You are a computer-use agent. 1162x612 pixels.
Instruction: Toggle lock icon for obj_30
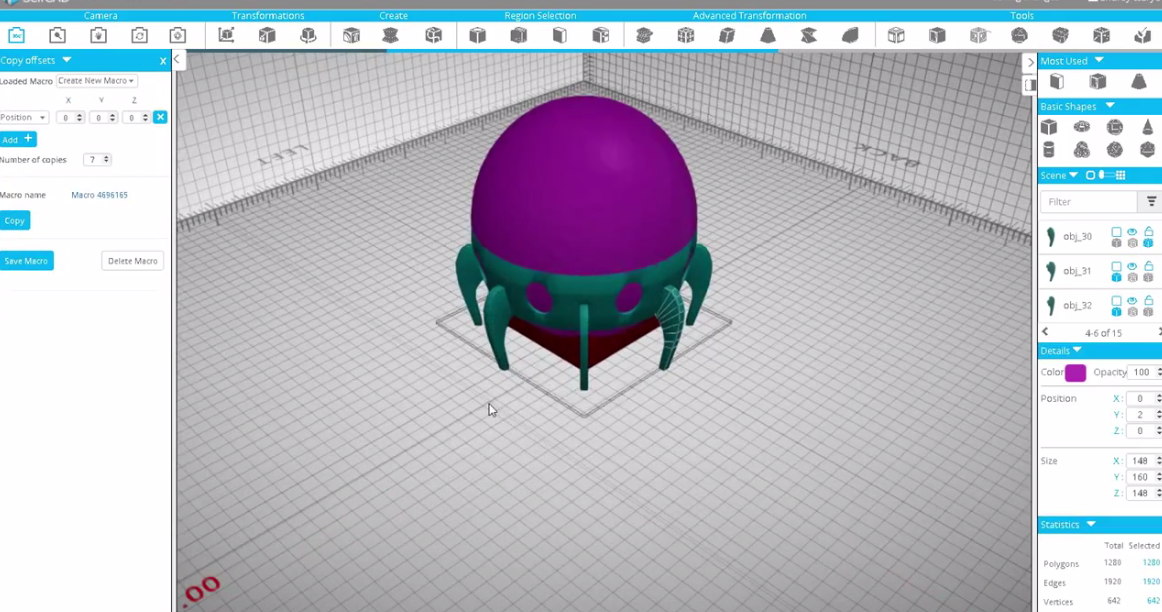point(1149,231)
